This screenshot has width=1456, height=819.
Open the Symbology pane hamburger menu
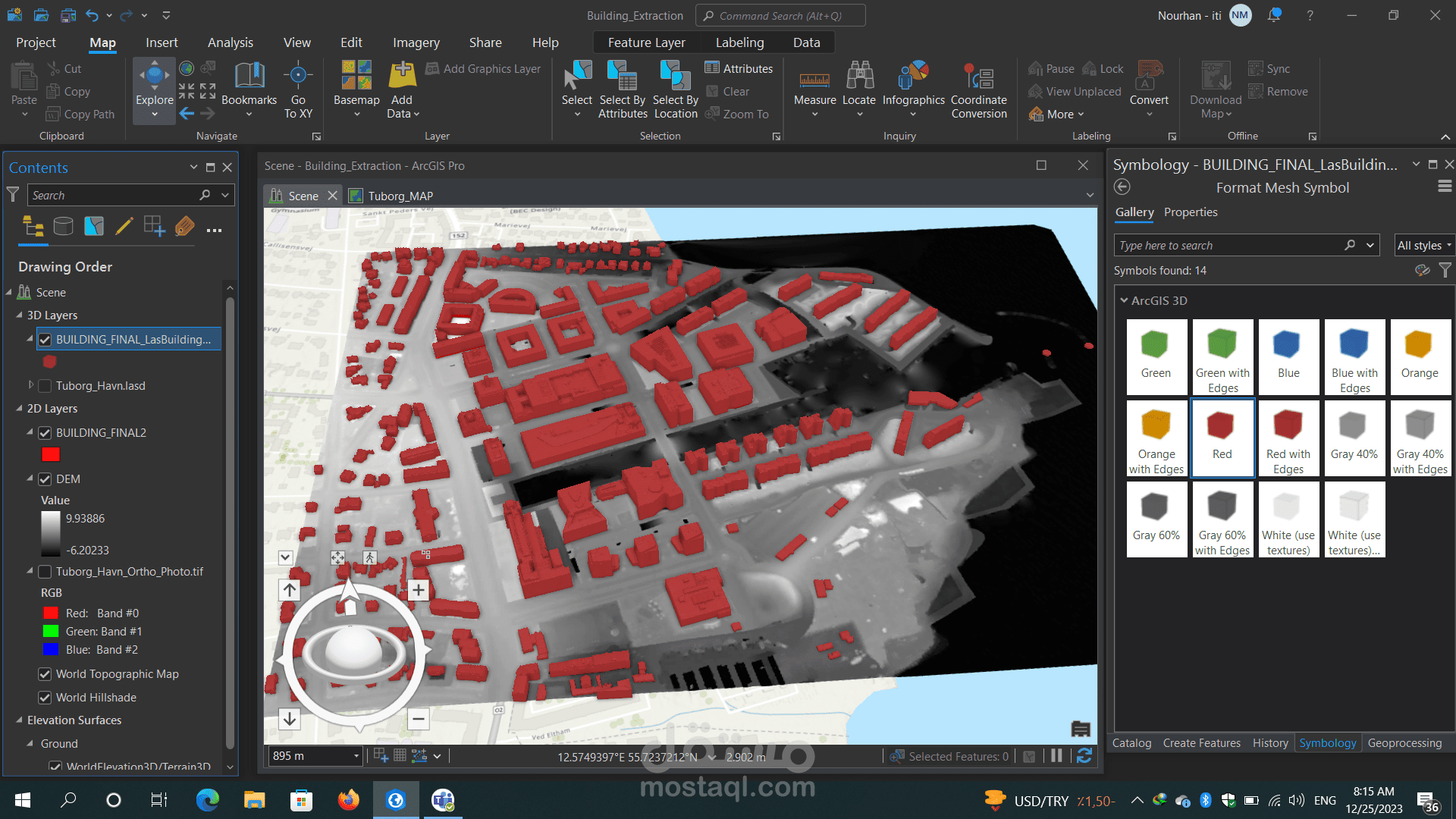[x=1445, y=187]
